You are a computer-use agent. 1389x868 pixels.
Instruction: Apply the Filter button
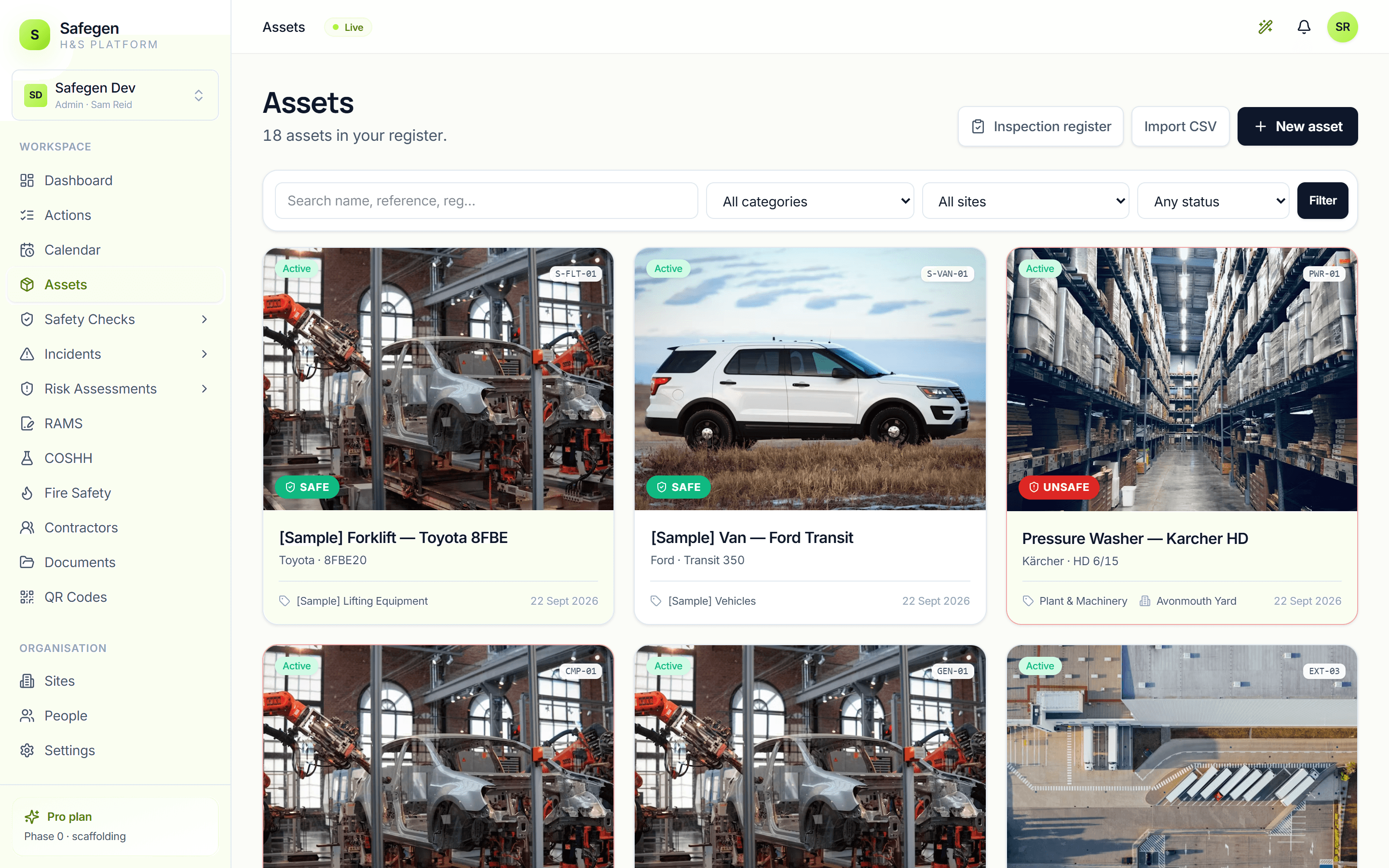(x=1322, y=200)
